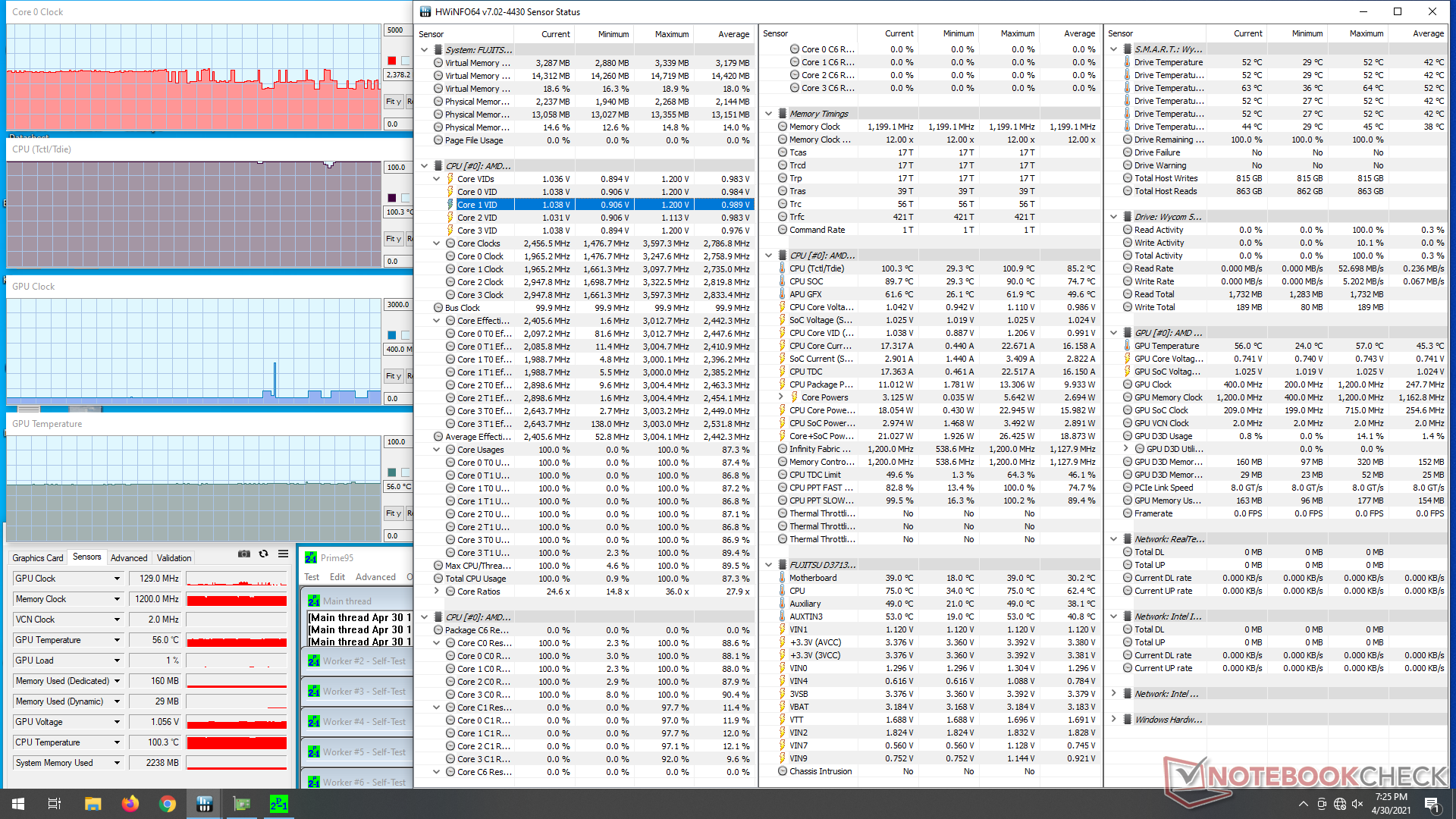Click the Worker #2 Self-Test window icon
This screenshot has height=819, width=1456.
[314, 661]
